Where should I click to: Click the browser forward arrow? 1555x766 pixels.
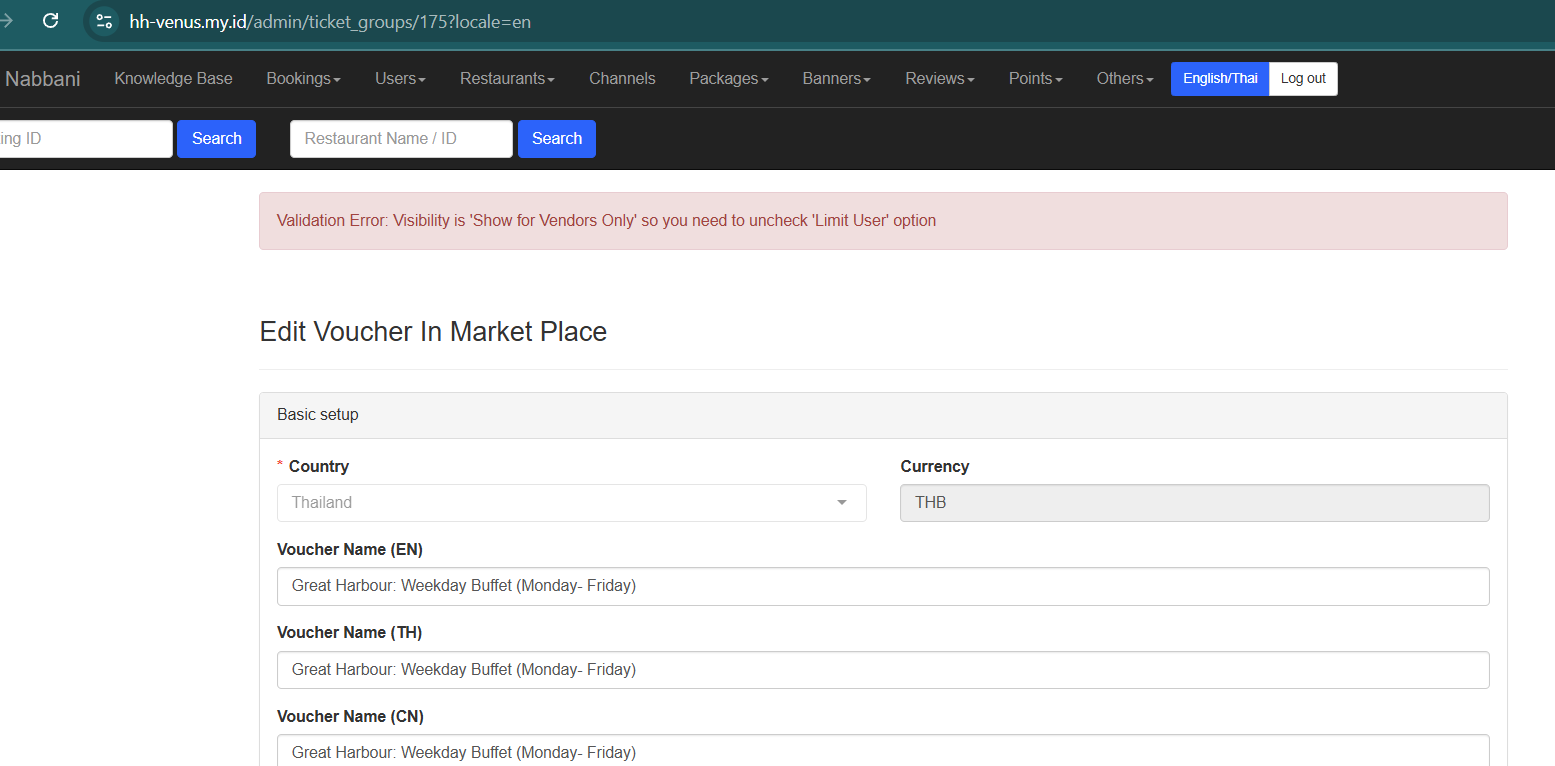click(x=6, y=20)
